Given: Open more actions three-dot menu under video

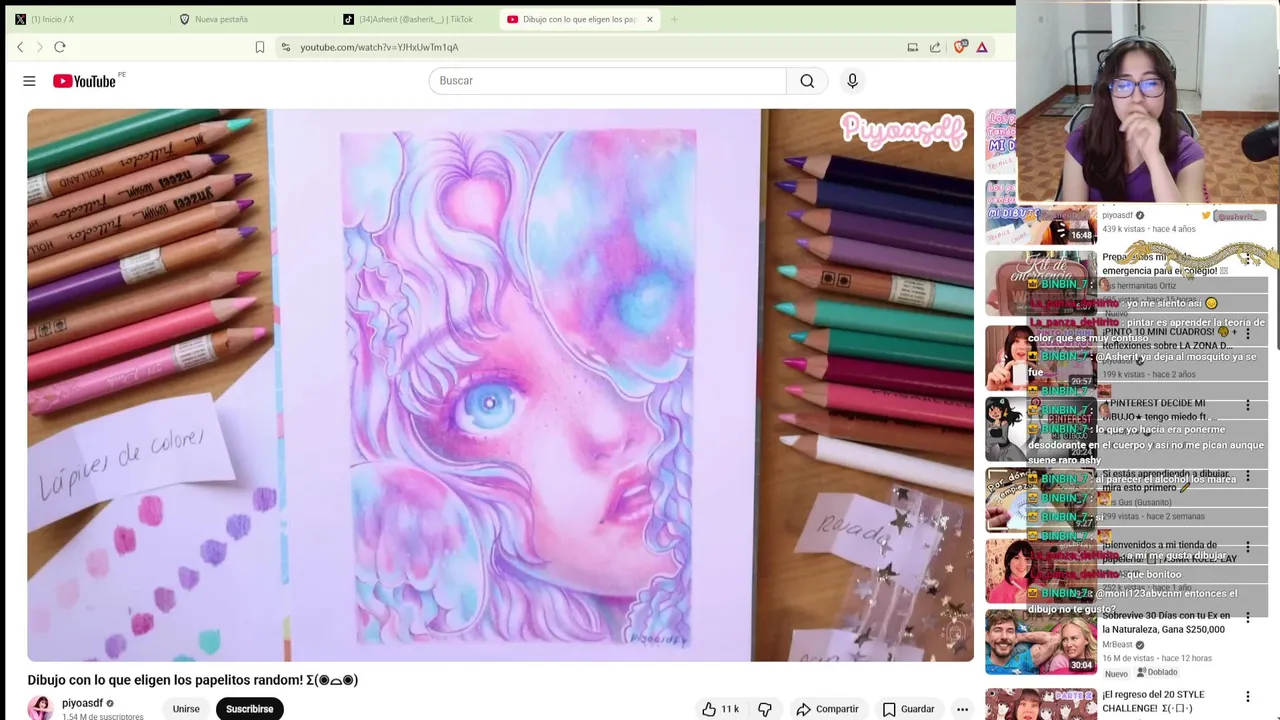Looking at the screenshot, I should pos(962,709).
